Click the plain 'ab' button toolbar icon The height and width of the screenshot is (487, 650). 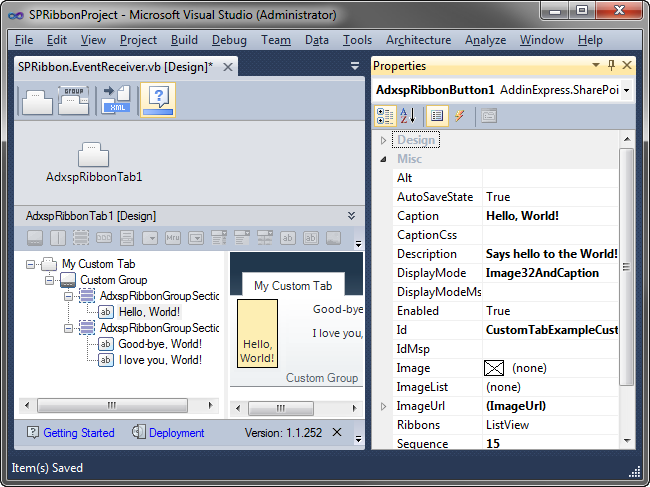pos(287,238)
